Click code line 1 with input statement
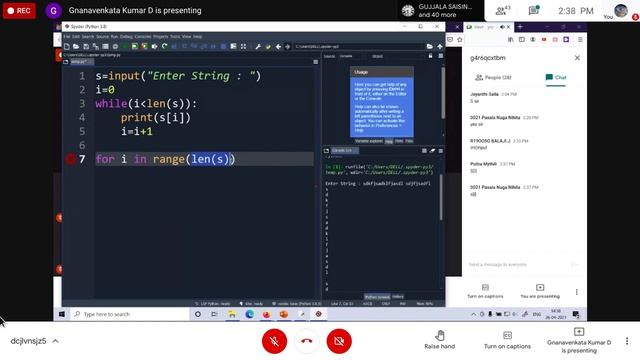The width and height of the screenshot is (640, 360). tap(178, 76)
